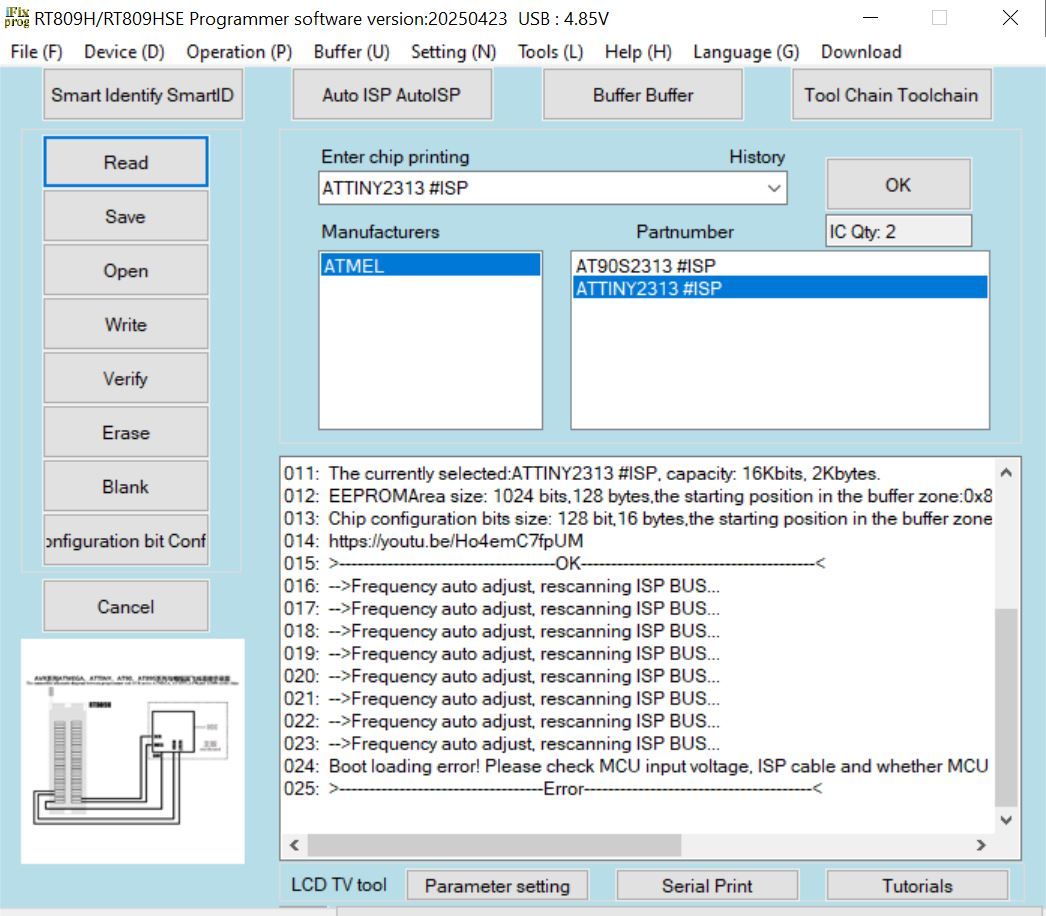Click log line 024 Boot loading error
This screenshot has height=916, width=1046.
[x=637, y=766]
